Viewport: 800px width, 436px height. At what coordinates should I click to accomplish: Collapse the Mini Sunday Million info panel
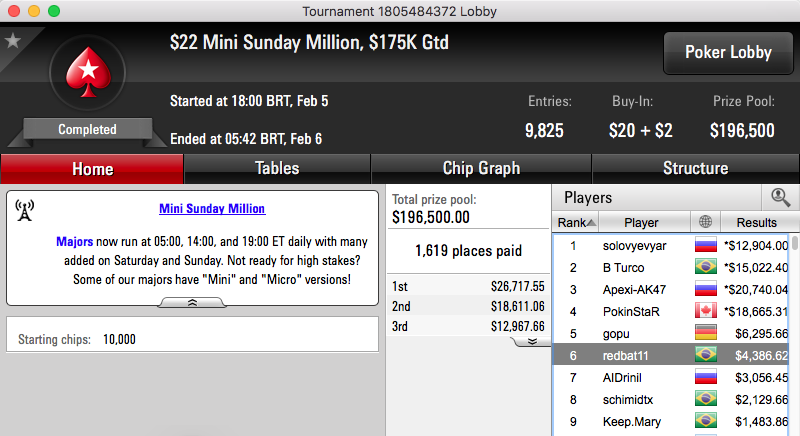(x=192, y=303)
